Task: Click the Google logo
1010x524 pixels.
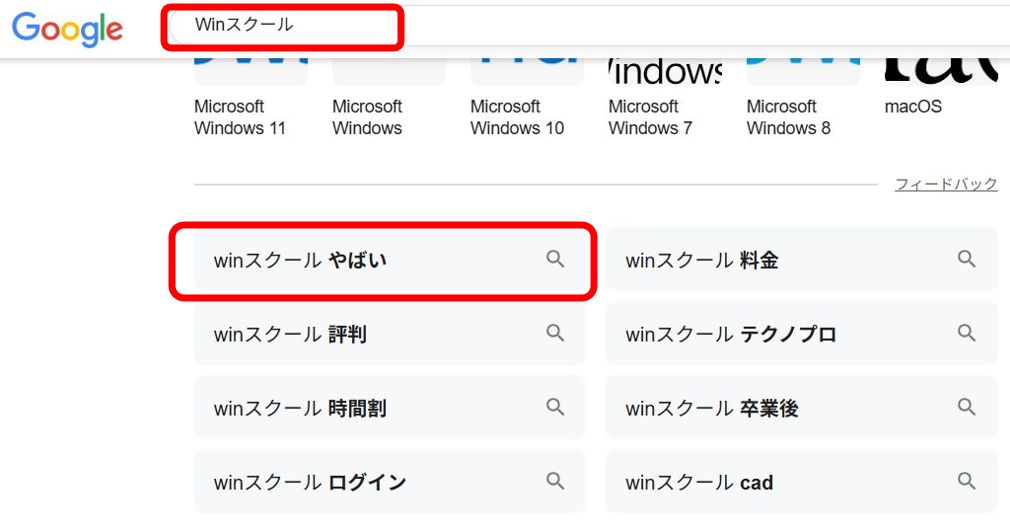Action: pyautogui.click(x=68, y=28)
